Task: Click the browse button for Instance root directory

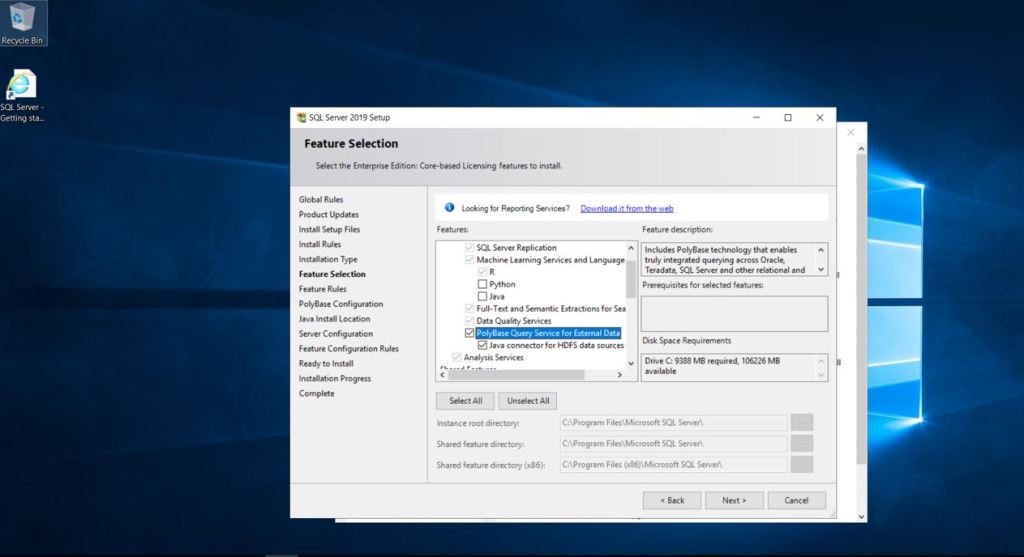Action: 801,423
